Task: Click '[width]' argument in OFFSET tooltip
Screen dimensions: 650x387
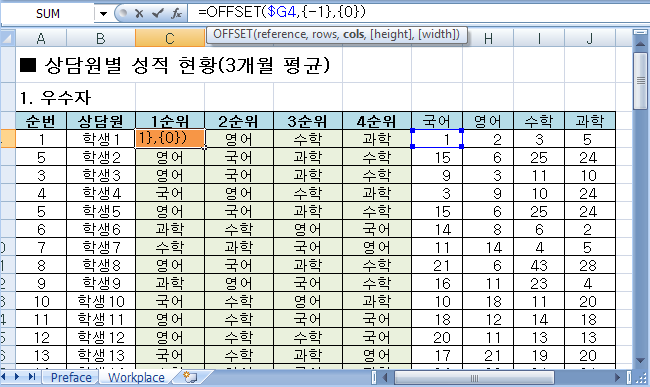Action: [439, 34]
